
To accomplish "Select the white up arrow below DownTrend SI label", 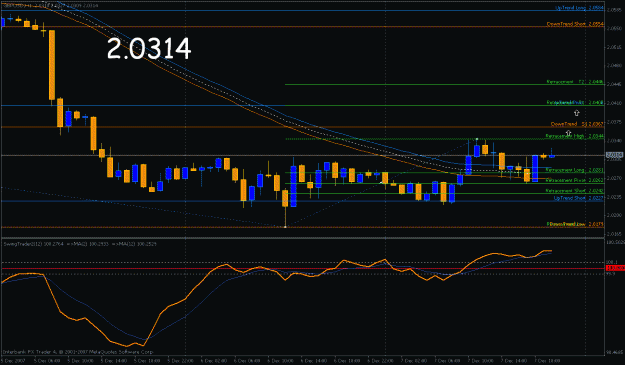I will (568, 133).
